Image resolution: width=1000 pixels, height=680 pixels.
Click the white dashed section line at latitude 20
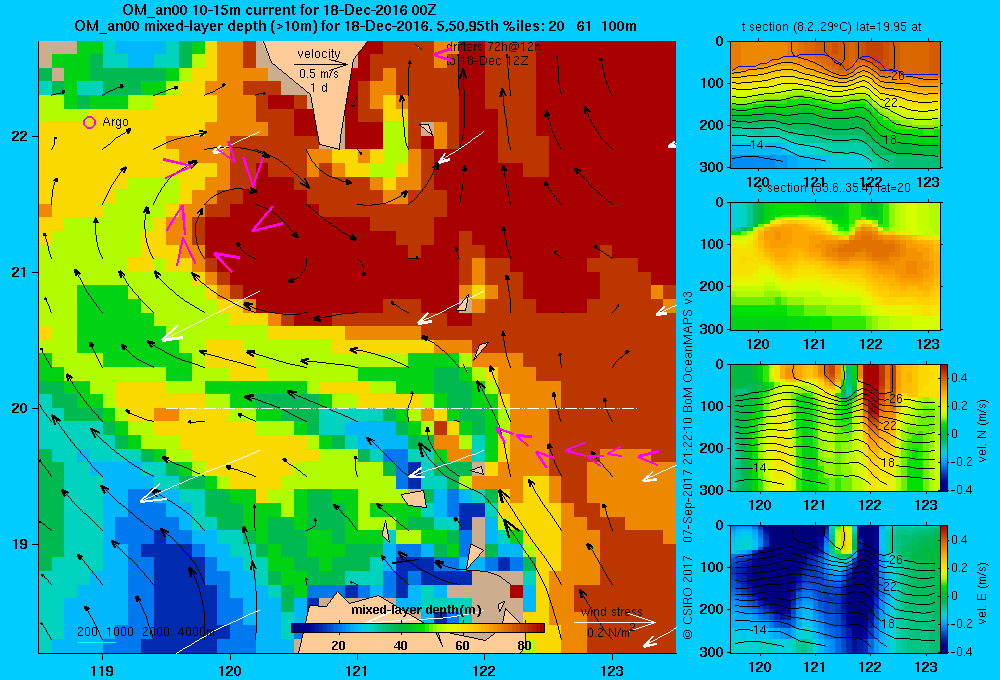tap(401, 408)
